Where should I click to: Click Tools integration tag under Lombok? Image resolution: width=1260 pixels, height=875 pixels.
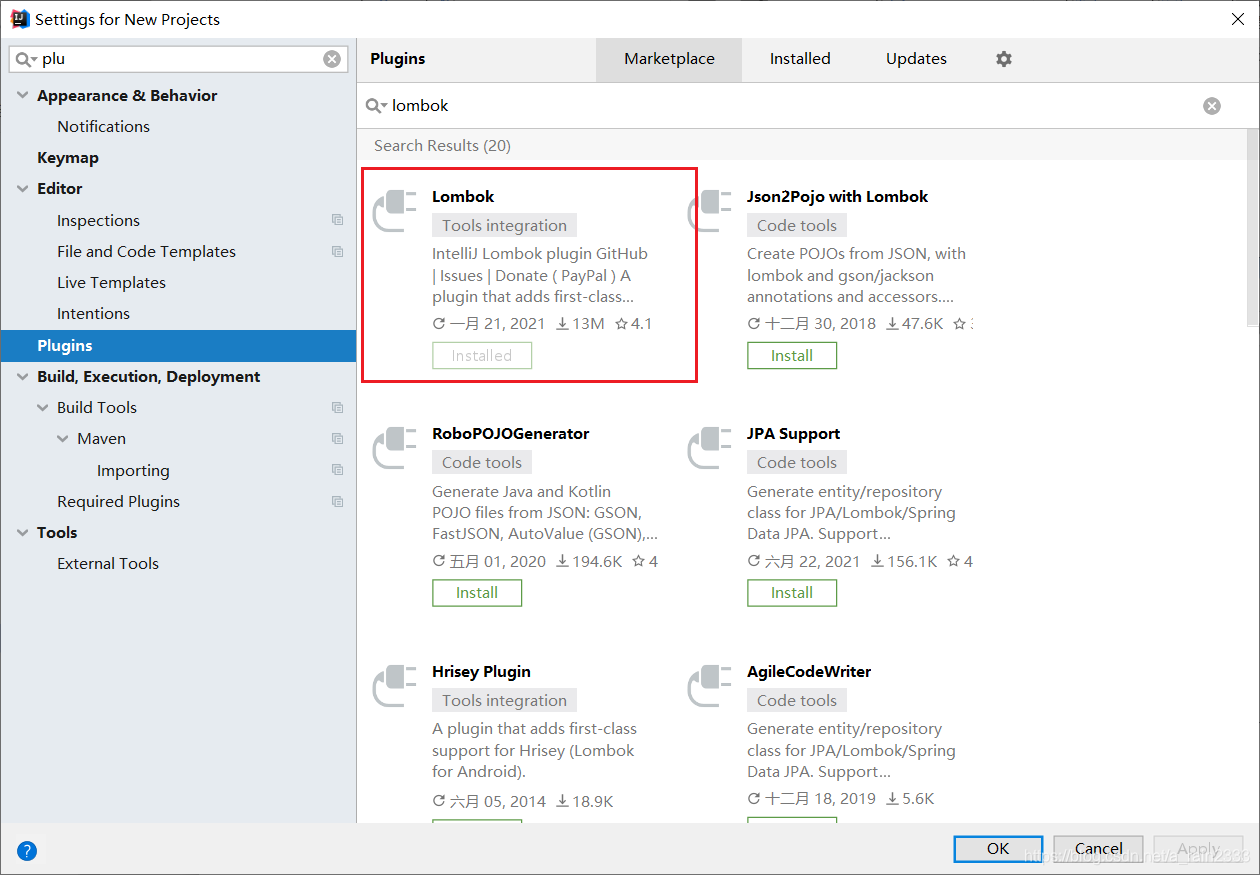pos(505,226)
